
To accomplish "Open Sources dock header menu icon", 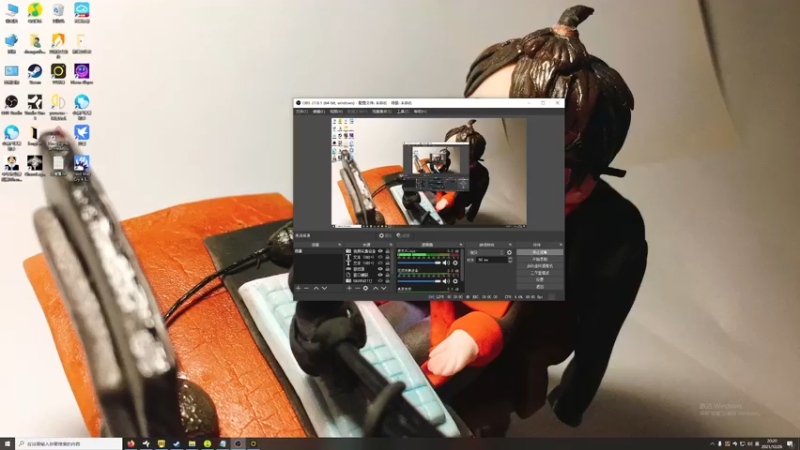I will (391, 245).
